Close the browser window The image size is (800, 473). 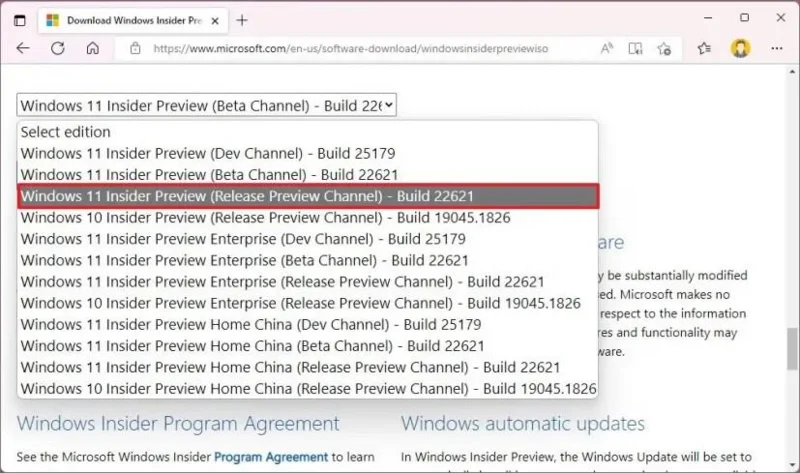[x=781, y=18]
